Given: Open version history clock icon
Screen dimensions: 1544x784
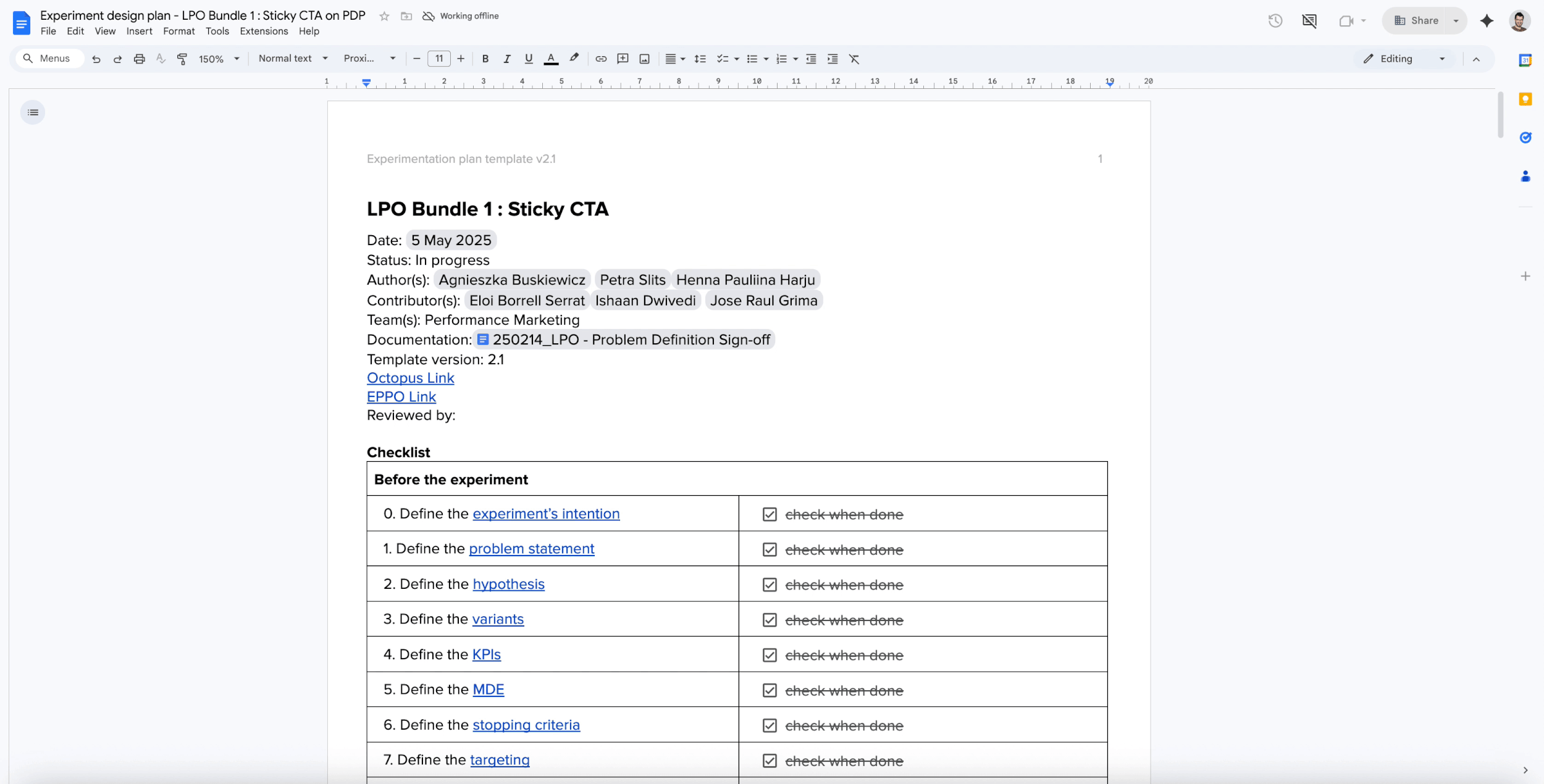Looking at the screenshot, I should click(x=1275, y=20).
